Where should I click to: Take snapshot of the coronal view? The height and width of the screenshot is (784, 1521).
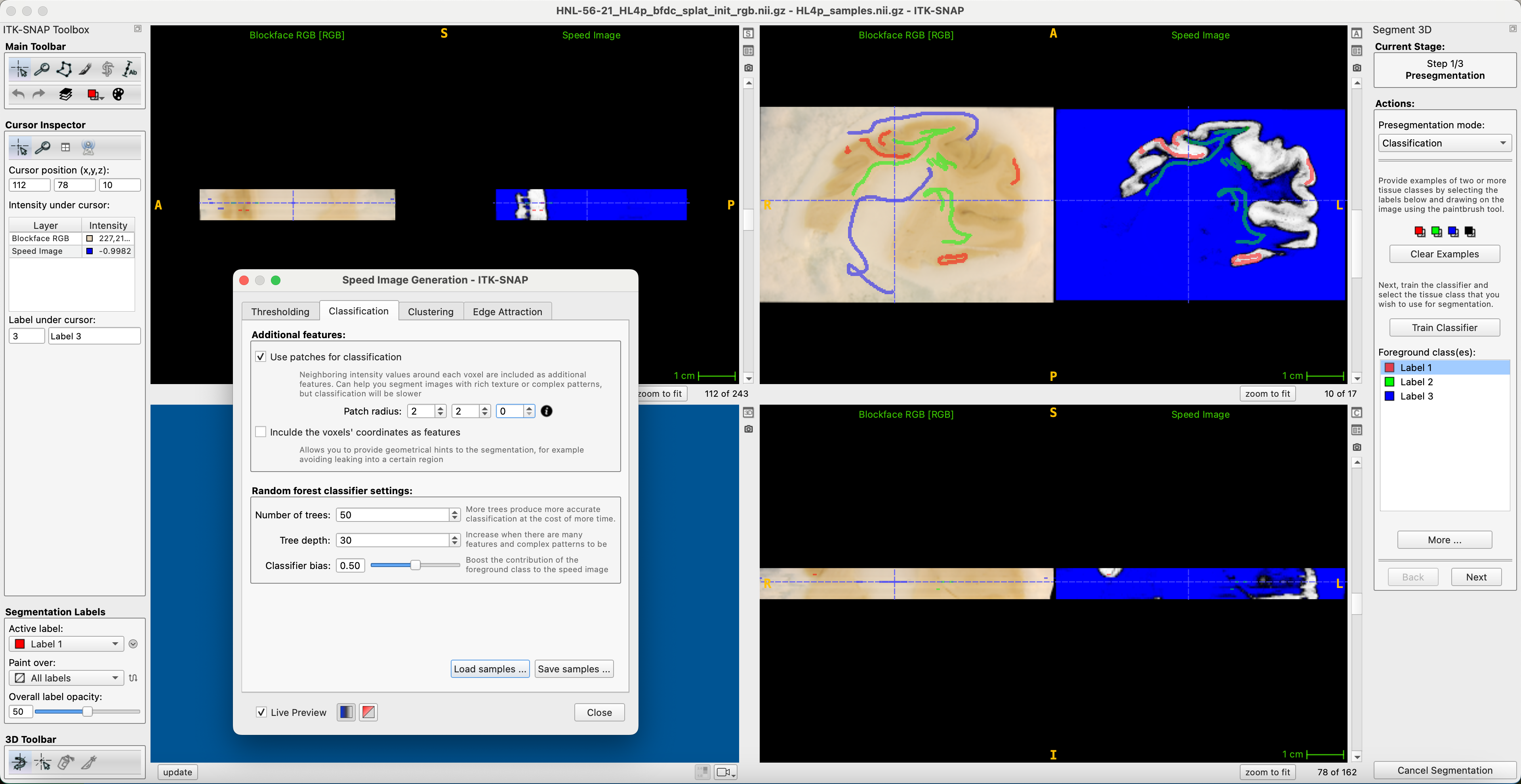[x=1357, y=447]
